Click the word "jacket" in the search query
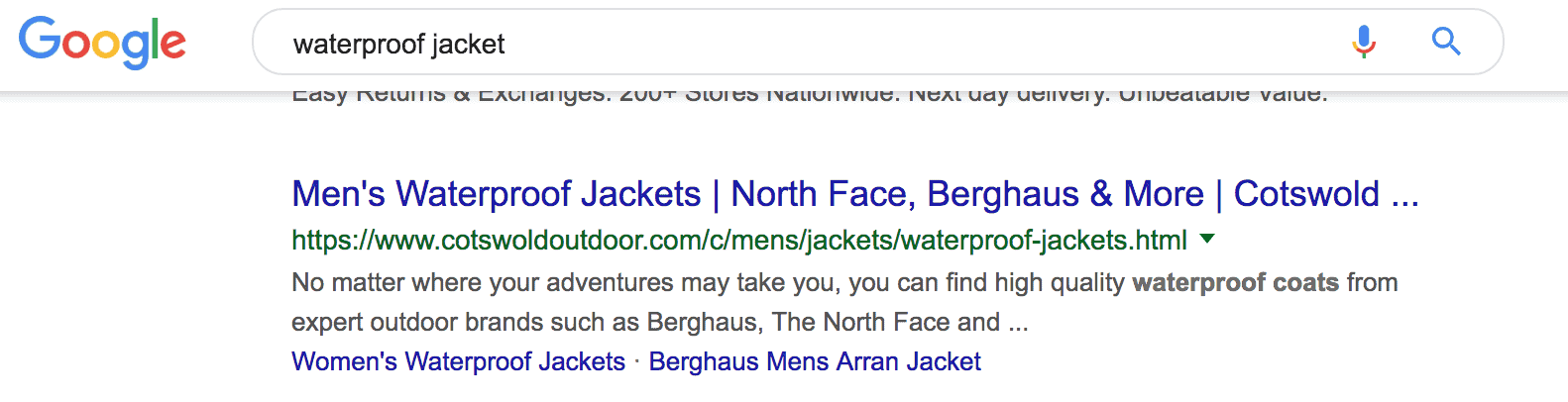This screenshot has height=402, width=1568. click(x=468, y=45)
